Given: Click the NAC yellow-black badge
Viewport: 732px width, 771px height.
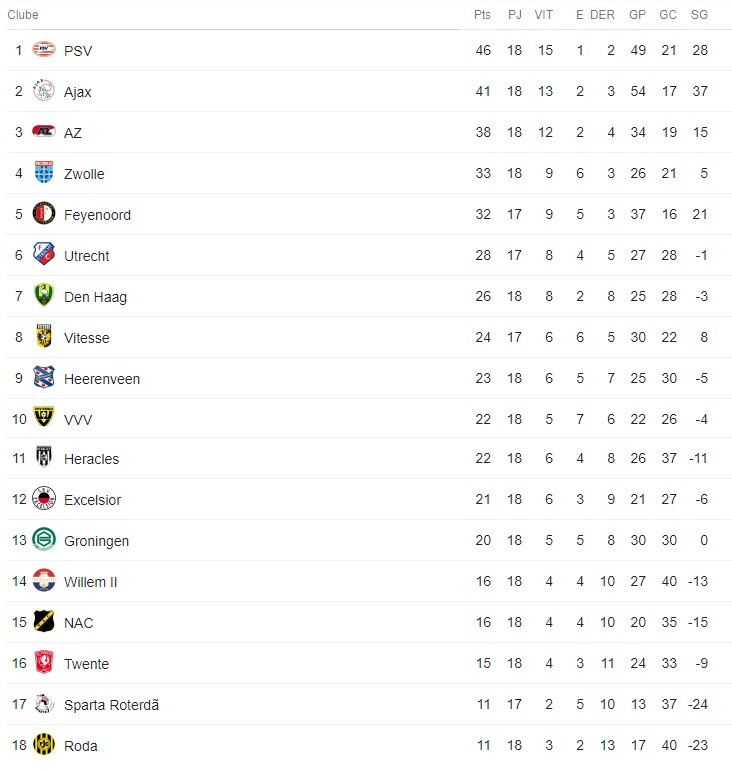Looking at the screenshot, I should pyautogui.click(x=44, y=622).
